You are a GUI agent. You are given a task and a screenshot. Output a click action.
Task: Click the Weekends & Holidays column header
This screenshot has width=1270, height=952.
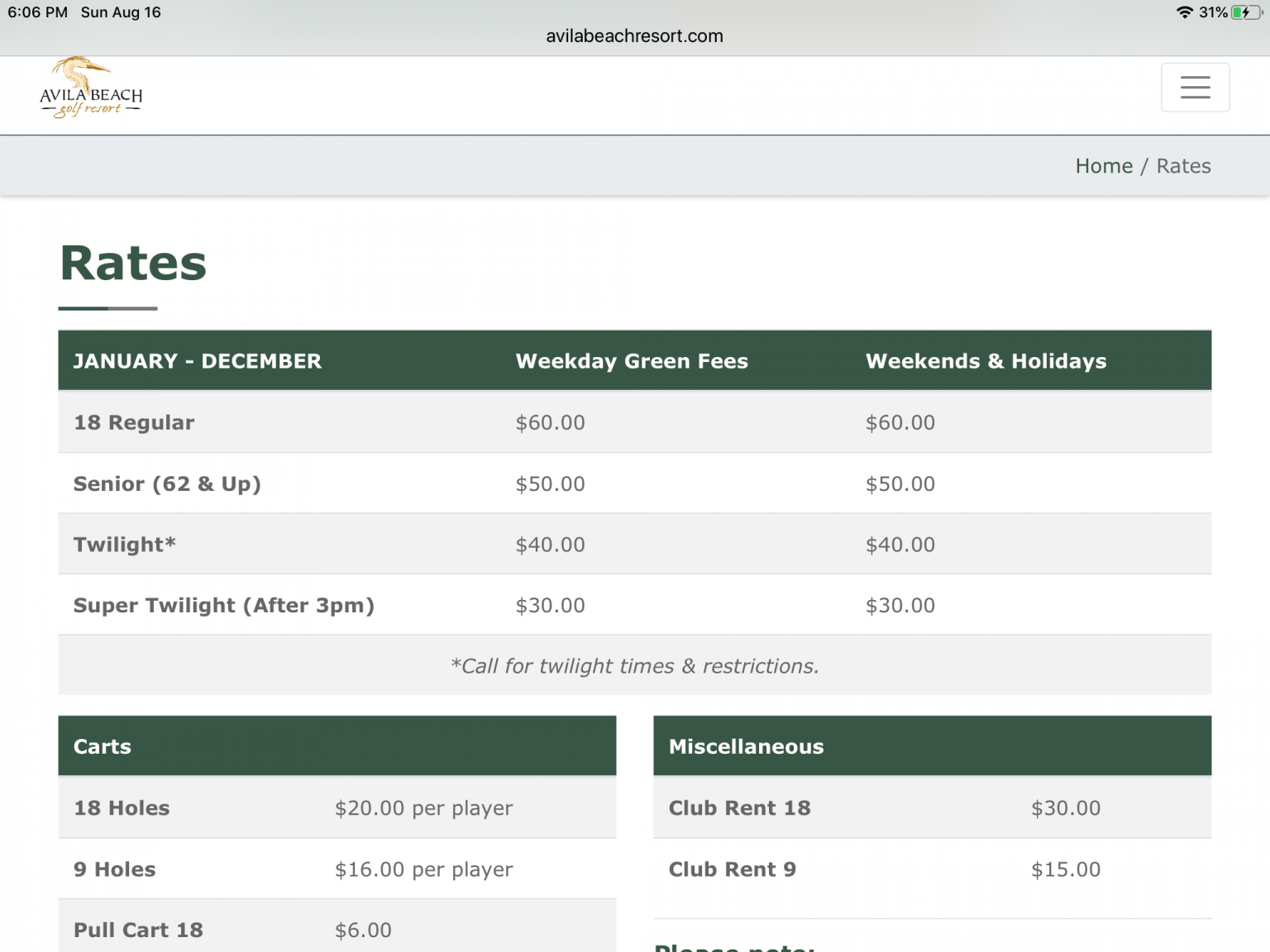(985, 361)
